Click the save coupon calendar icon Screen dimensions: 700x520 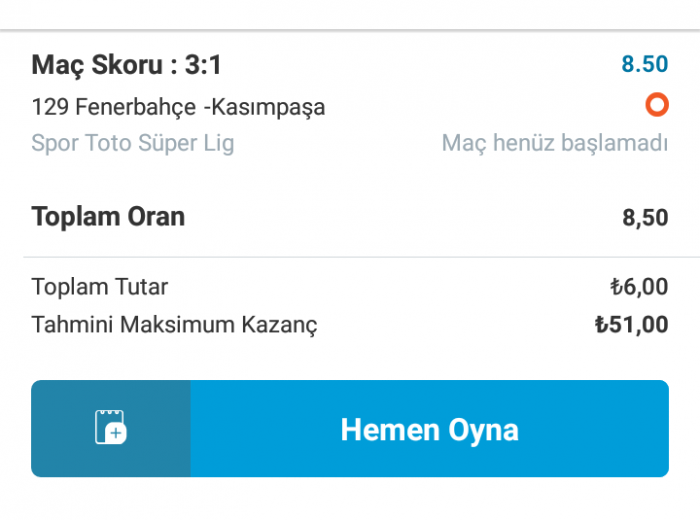110,428
